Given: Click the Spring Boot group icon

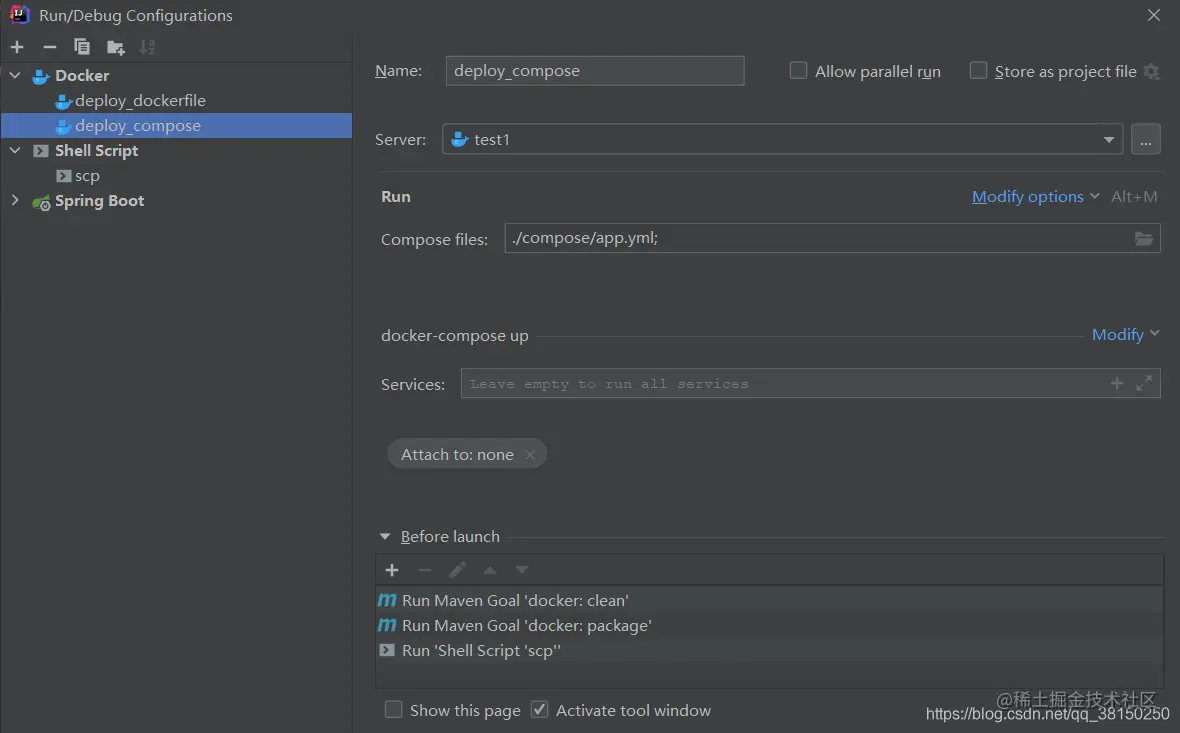Looking at the screenshot, I should (x=41, y=202).
